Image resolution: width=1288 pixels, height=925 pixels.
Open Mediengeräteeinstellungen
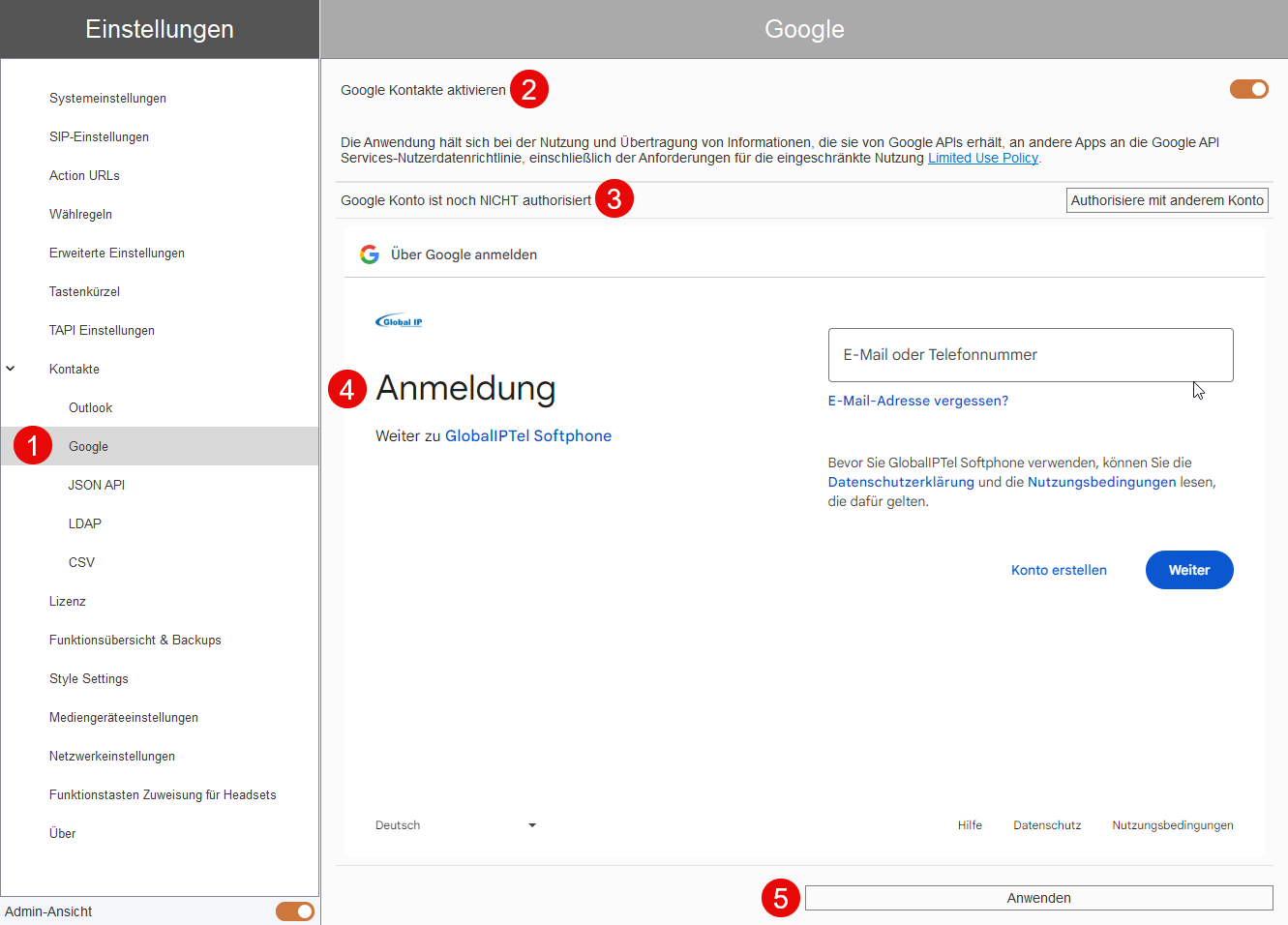click(x=123, y=717)
